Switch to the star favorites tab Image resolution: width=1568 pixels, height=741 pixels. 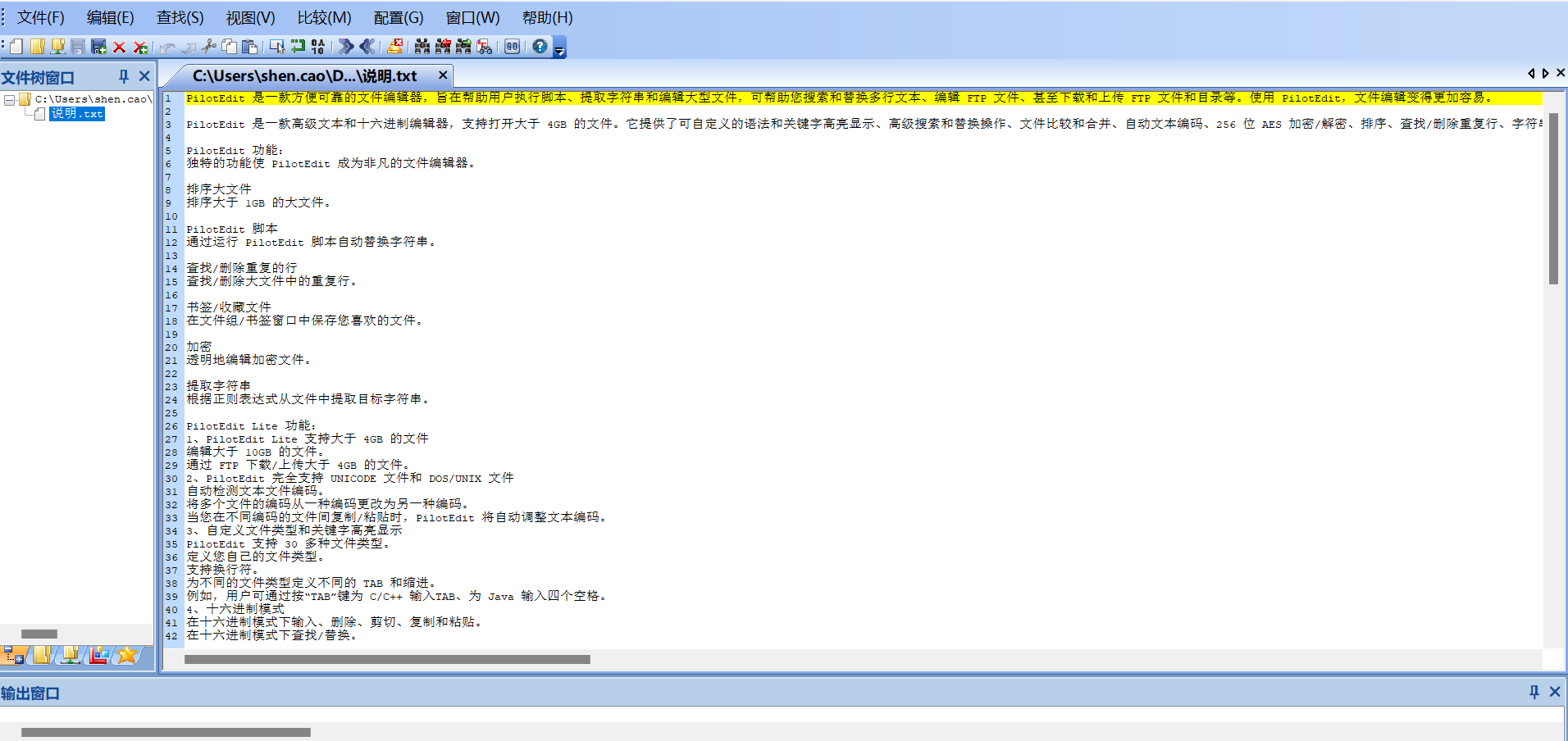tap(127, 655)
